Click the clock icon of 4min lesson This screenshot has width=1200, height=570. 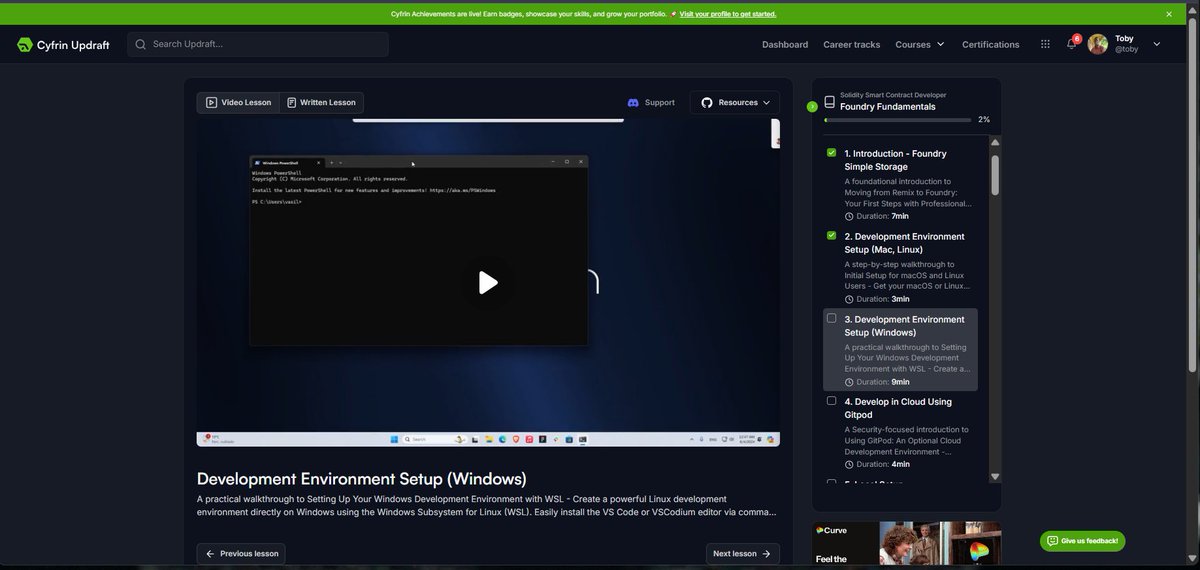point(849,464)
